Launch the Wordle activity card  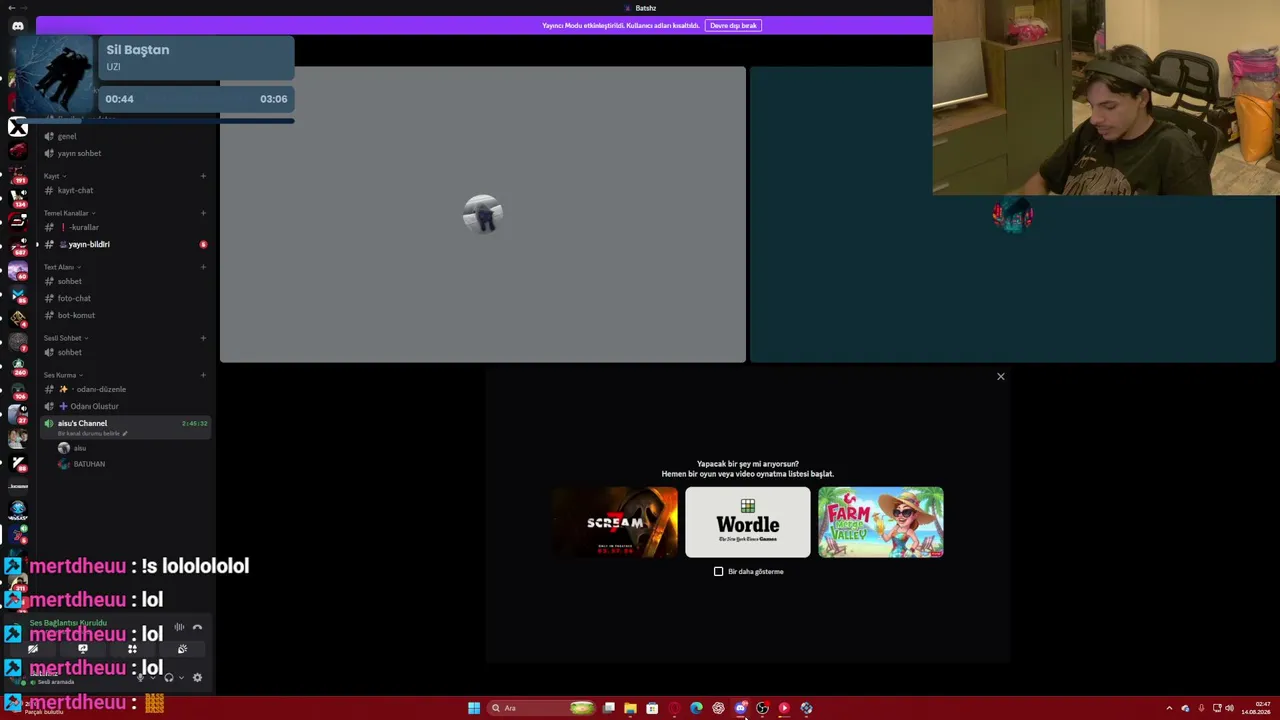click(748, 522)
